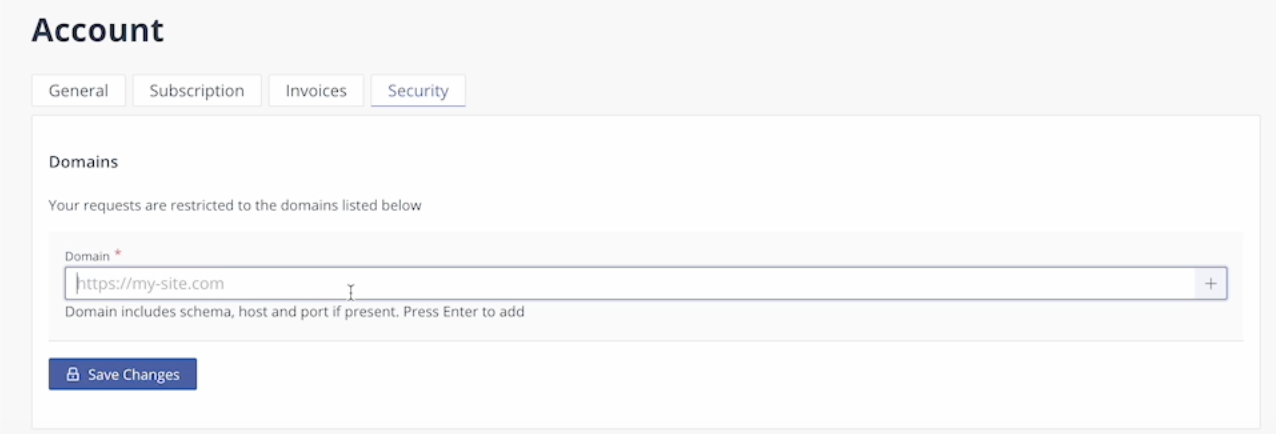This screenshot has width=1276, height=434.
Task: Select the Security tab
Action: point(418,90)
